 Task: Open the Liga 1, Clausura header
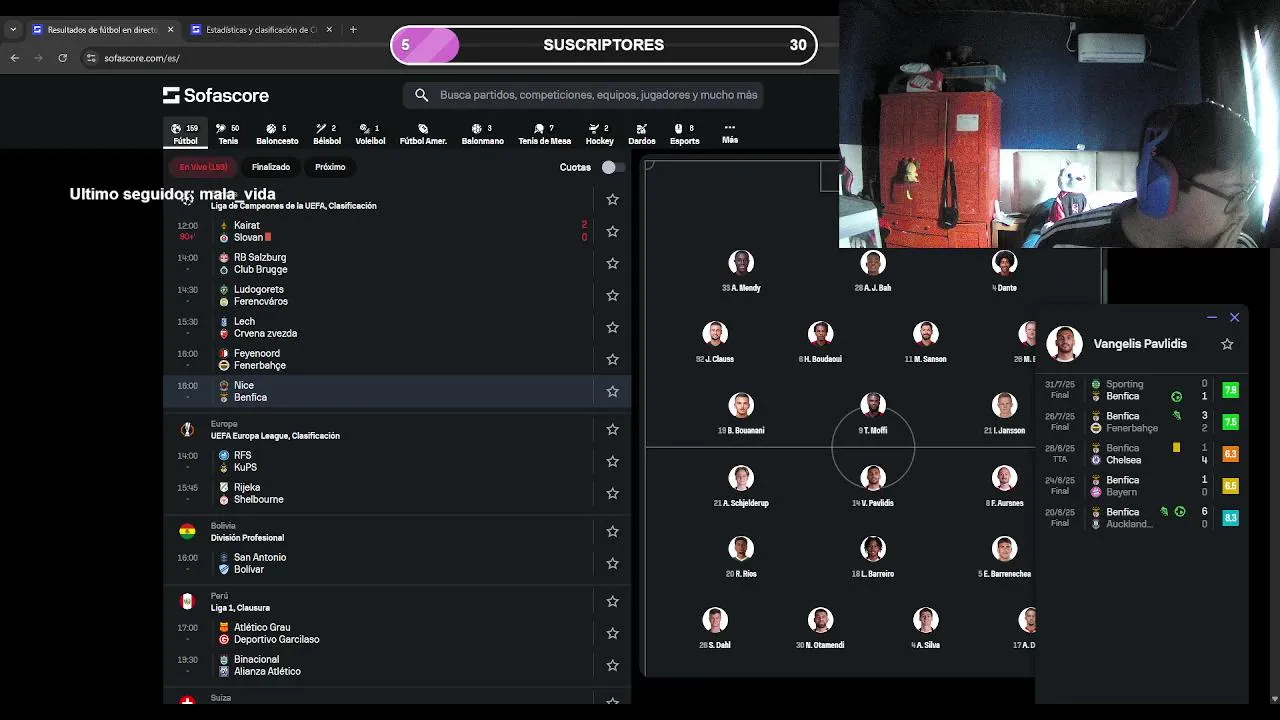pyautogui.click(x=240, y=608)
